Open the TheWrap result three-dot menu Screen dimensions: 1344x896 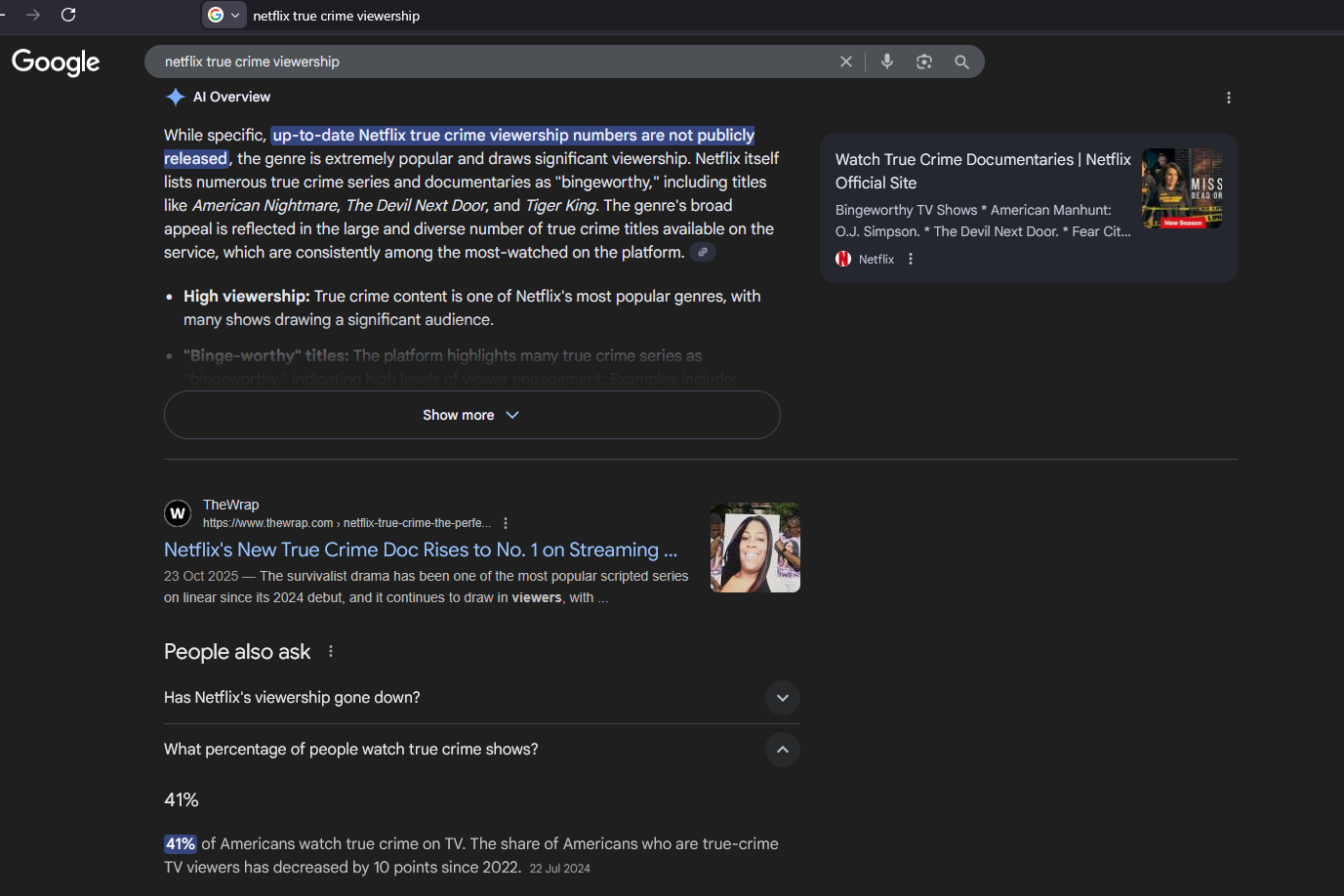tap(506, 523)
